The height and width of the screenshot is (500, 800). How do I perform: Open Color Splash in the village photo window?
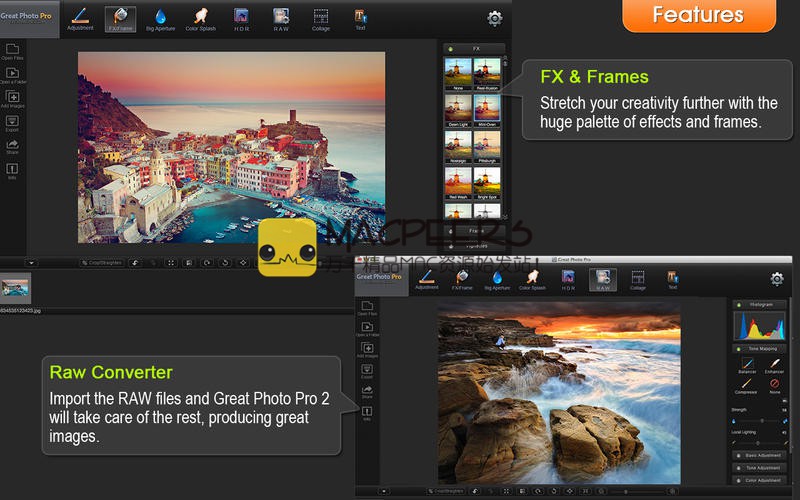pos(198,18)
